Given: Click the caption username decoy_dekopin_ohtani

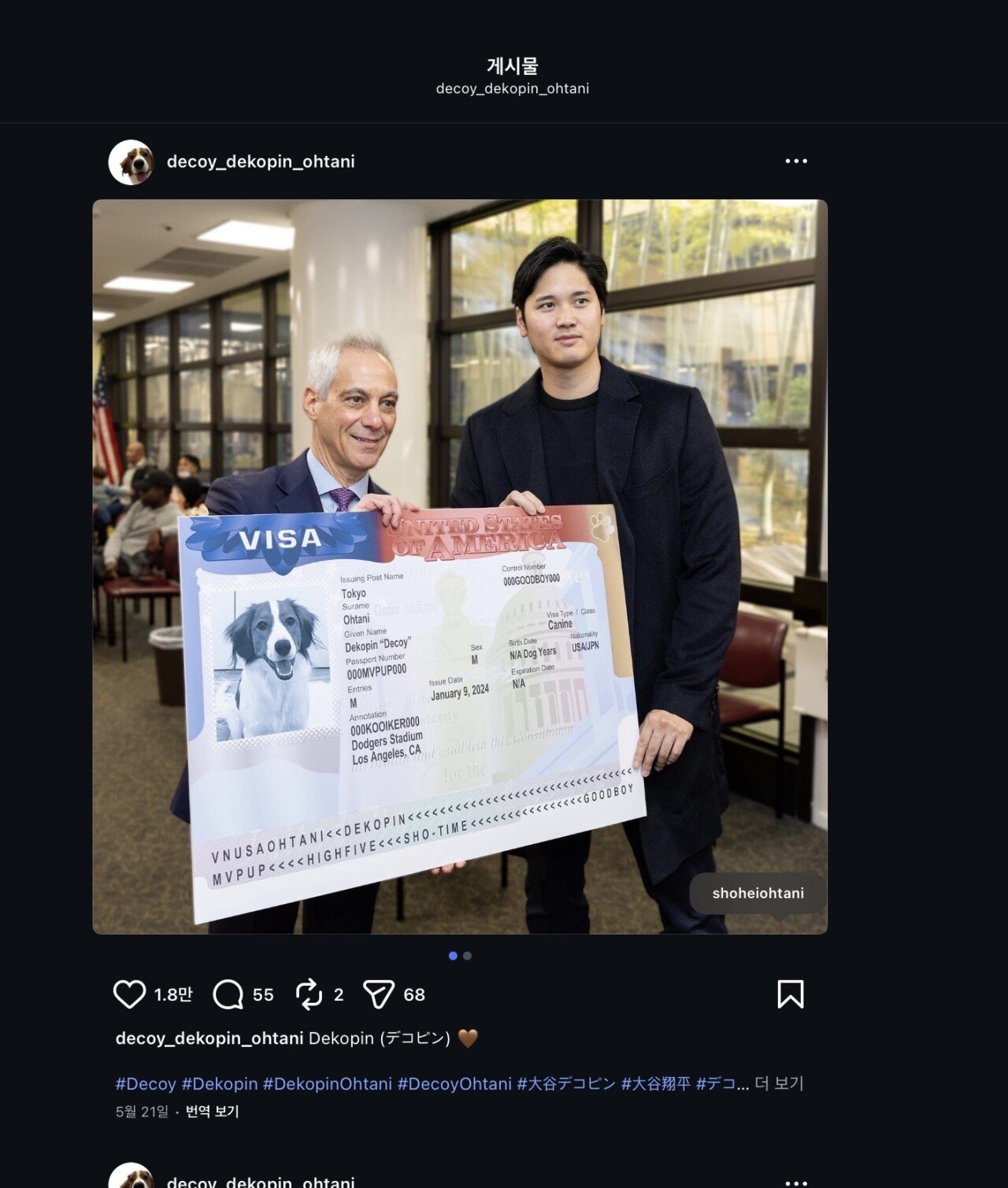Looking at the screenshot, I should (x=209, y=1038).
